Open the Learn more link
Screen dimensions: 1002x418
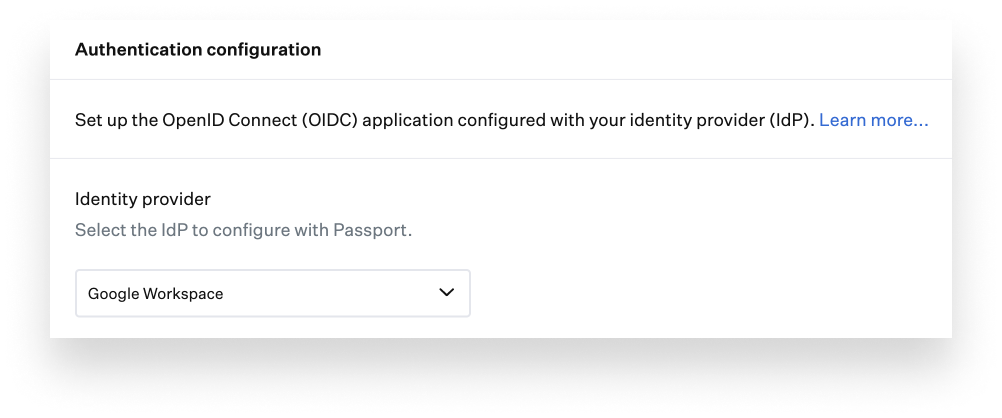(873, 120)
